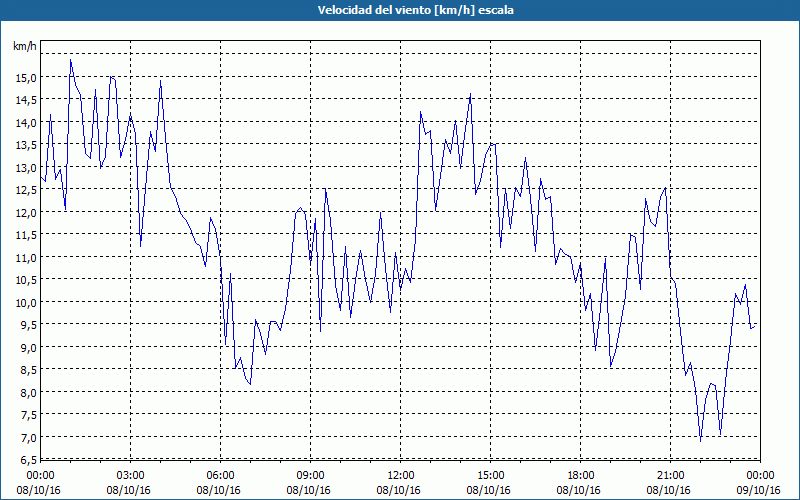Click the lowest dip near 22:00
The image size is (800, 500).
701,441
